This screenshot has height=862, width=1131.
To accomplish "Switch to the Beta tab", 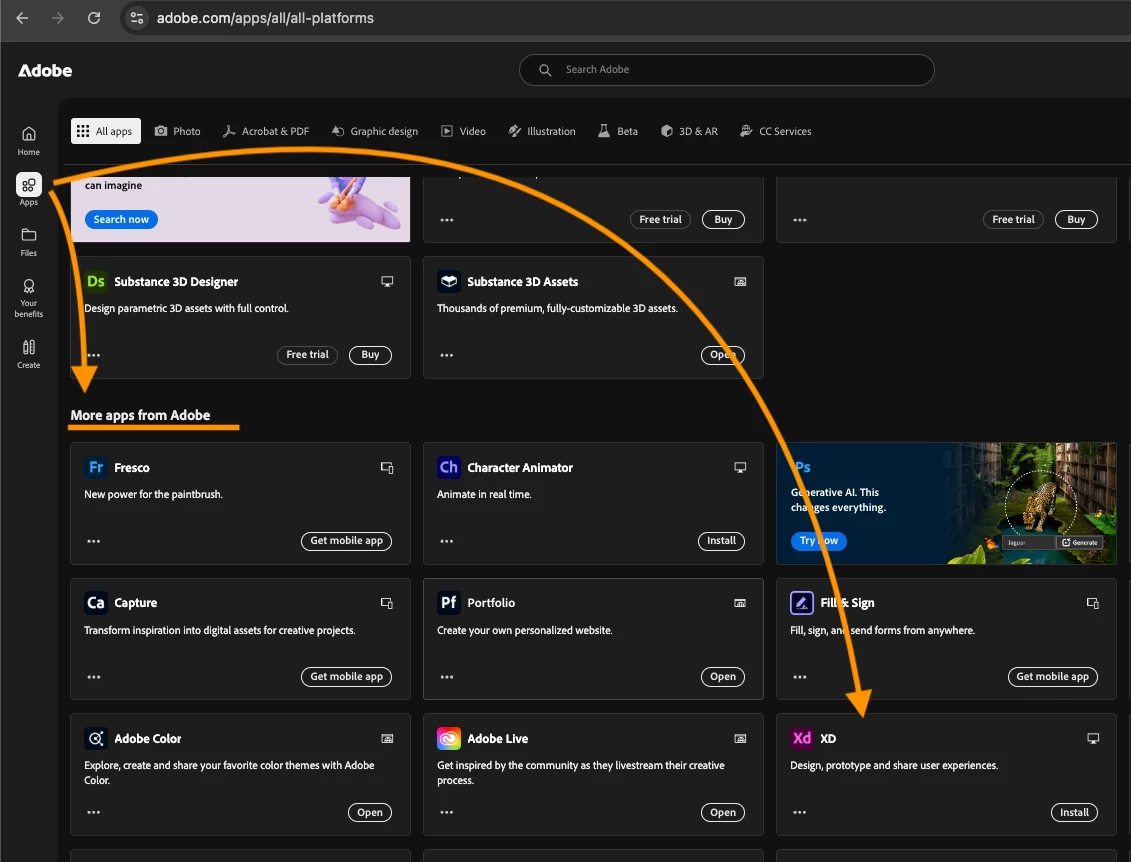I will [618, 131].
